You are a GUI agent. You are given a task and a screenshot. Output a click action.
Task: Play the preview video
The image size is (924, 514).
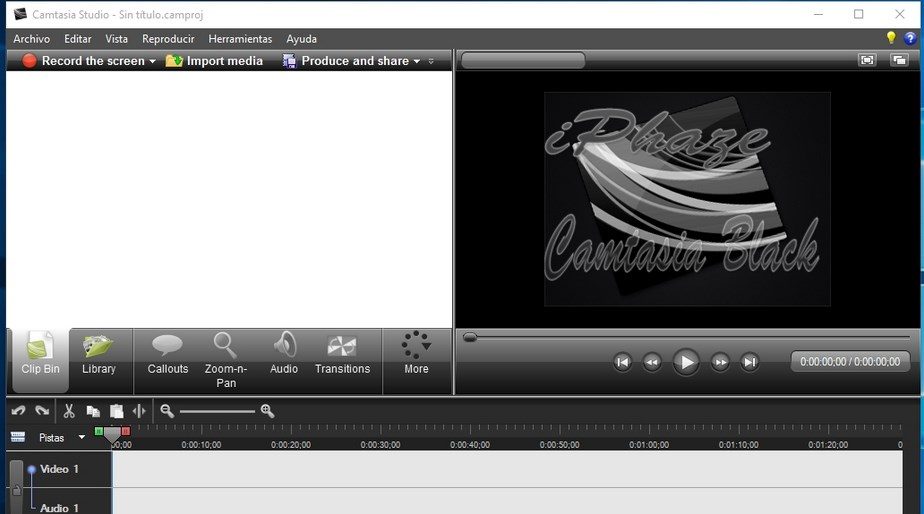pos(686,362)
